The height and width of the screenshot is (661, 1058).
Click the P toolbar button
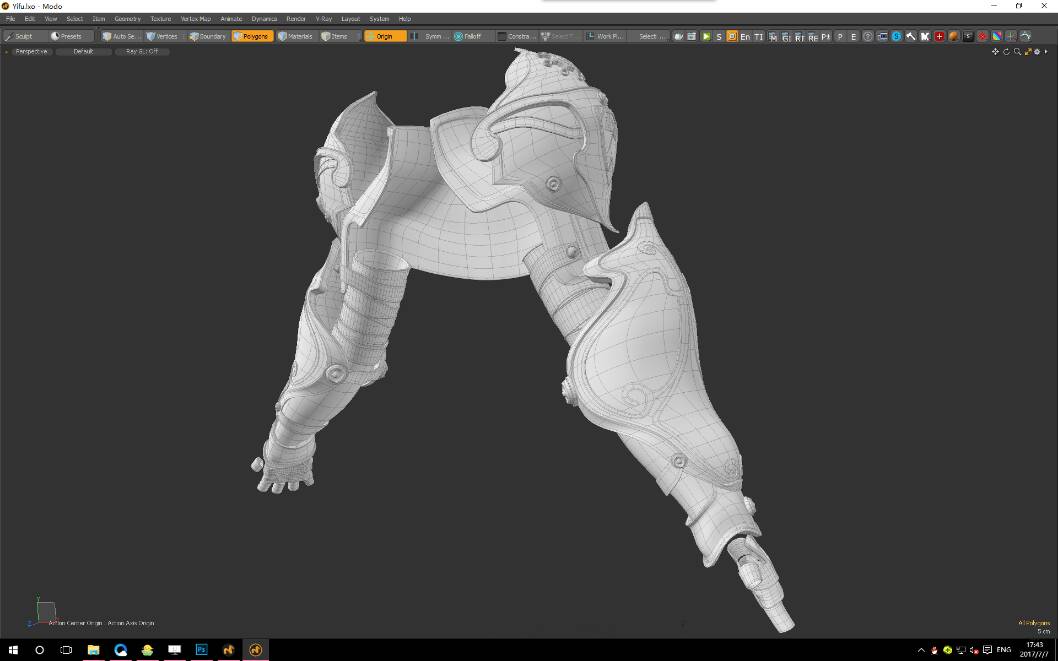point(840,36)
